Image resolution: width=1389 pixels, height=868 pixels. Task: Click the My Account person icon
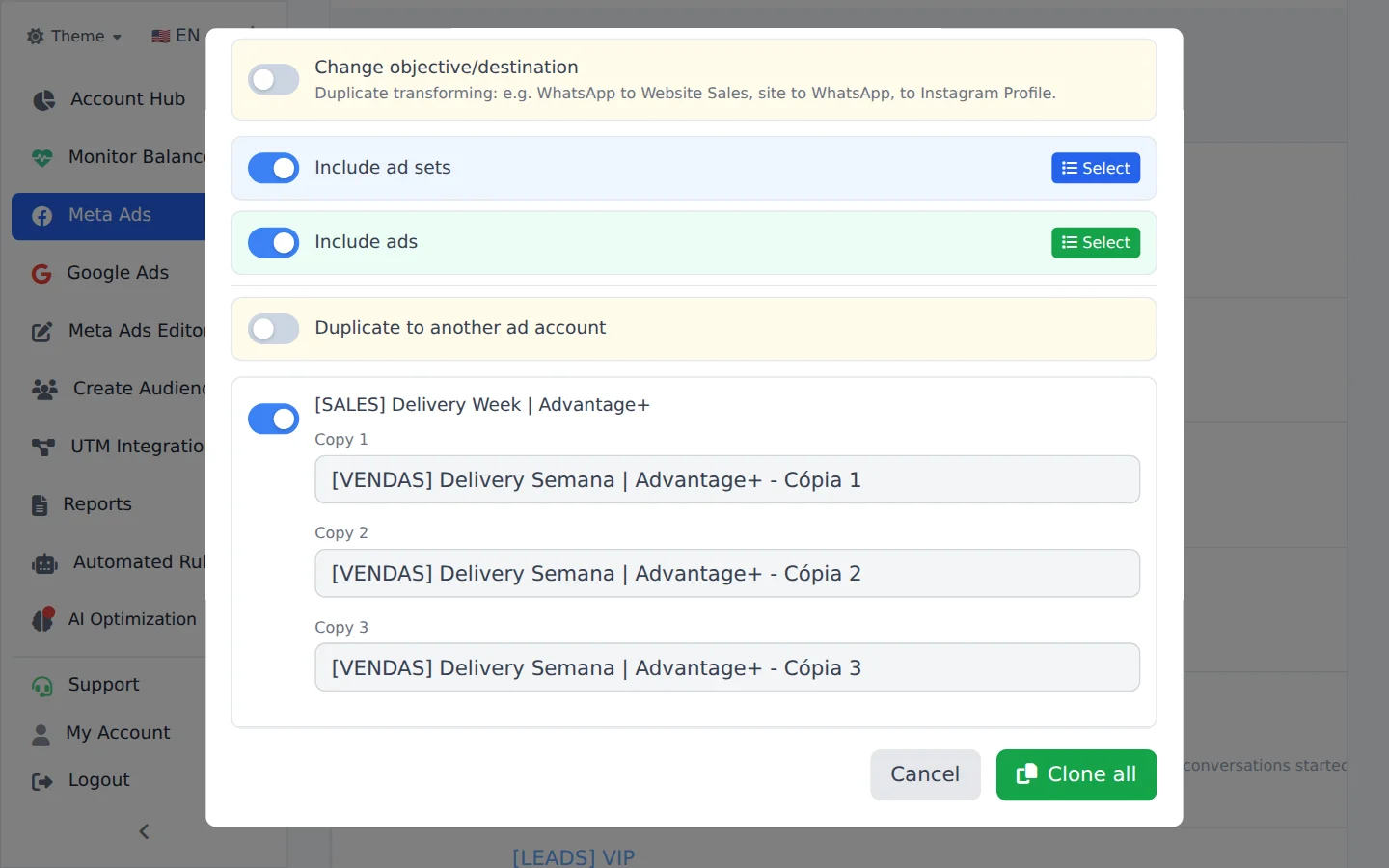tap(41, 734)
